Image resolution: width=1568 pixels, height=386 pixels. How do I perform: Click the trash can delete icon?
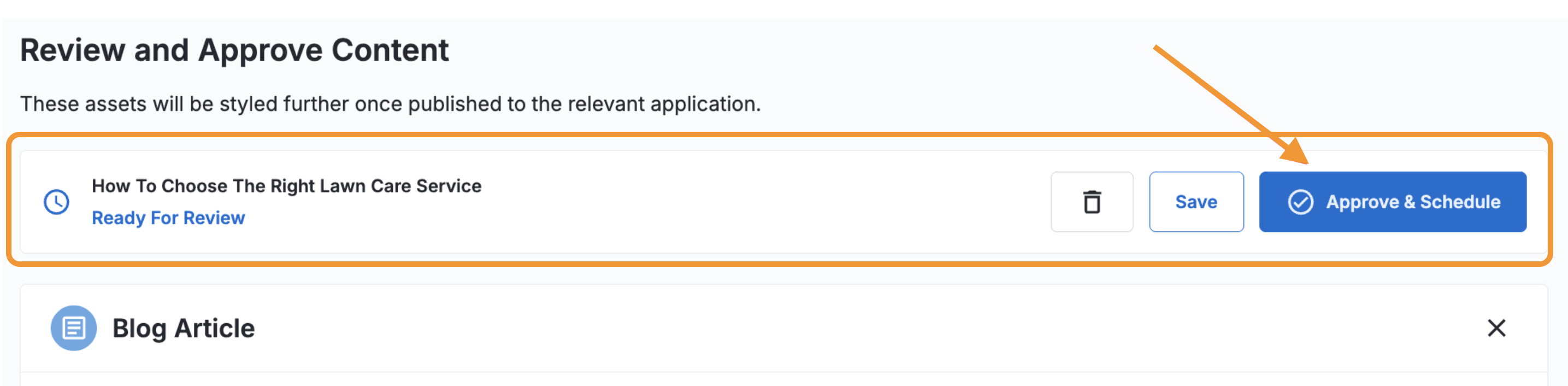pos(1092,202)
